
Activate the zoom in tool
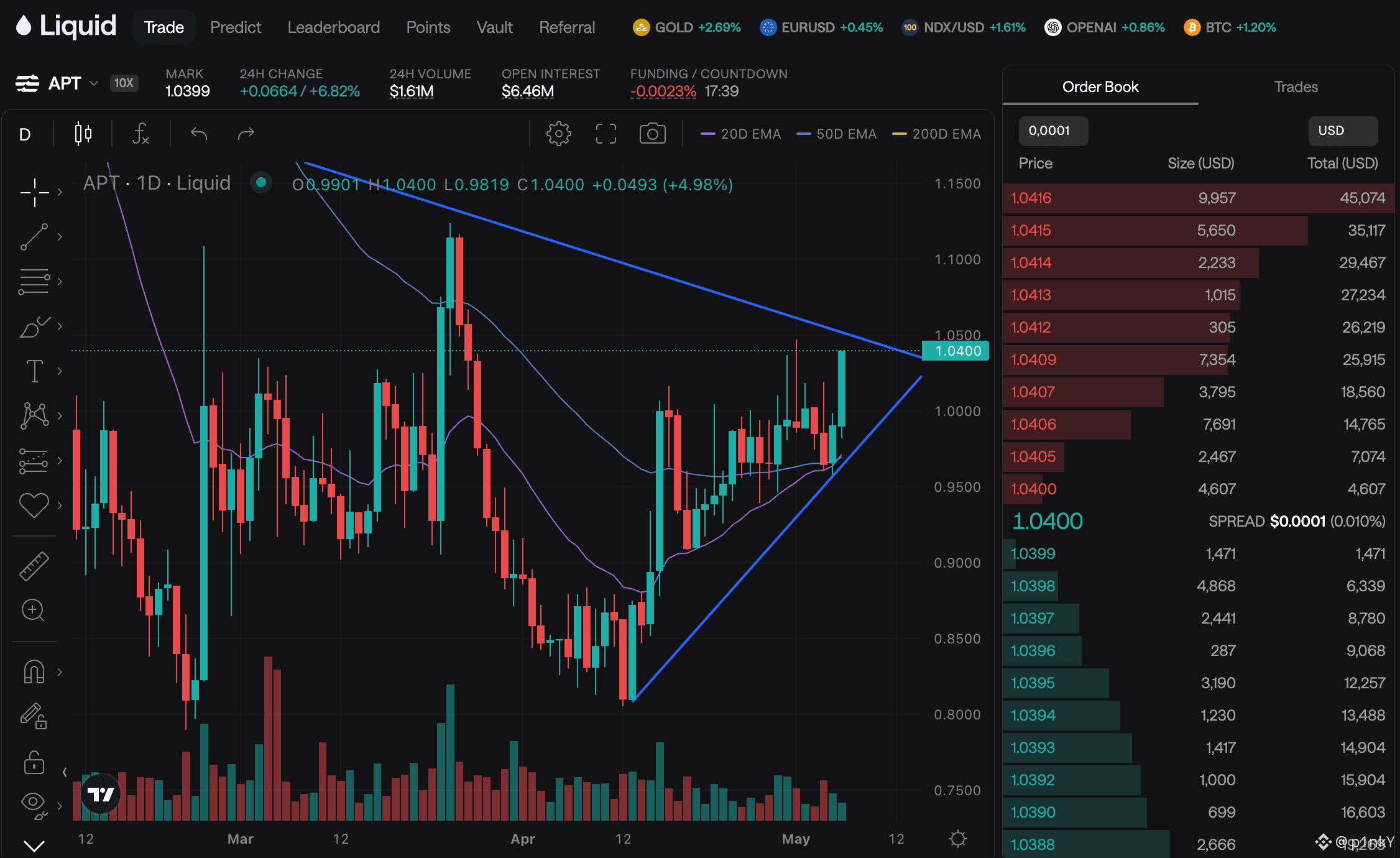pyautogui.click(x=33, y=611)
